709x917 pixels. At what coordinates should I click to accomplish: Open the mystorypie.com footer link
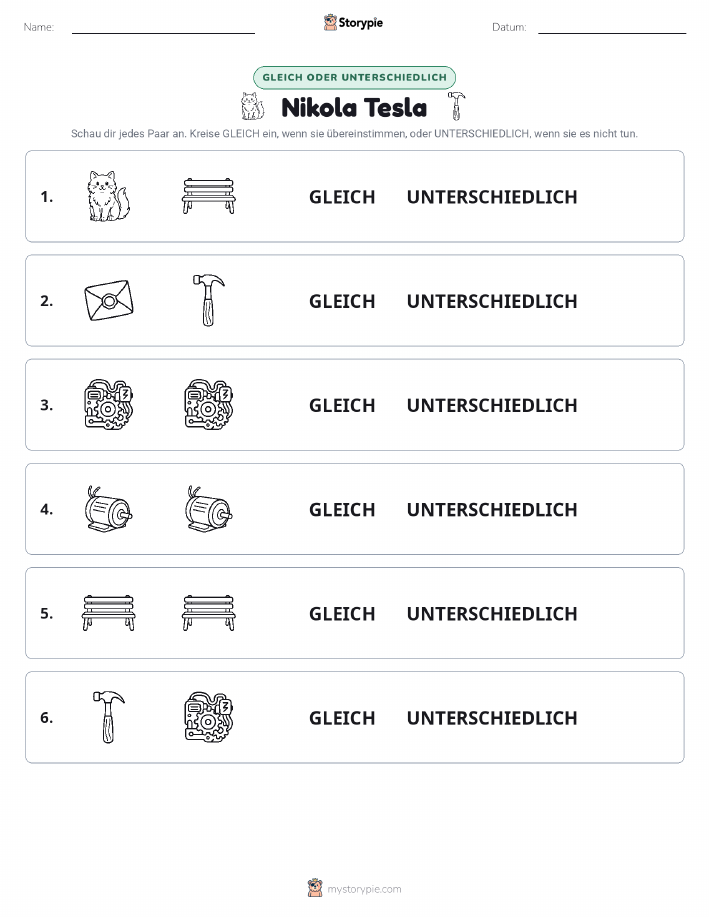[x=354, y=888]
